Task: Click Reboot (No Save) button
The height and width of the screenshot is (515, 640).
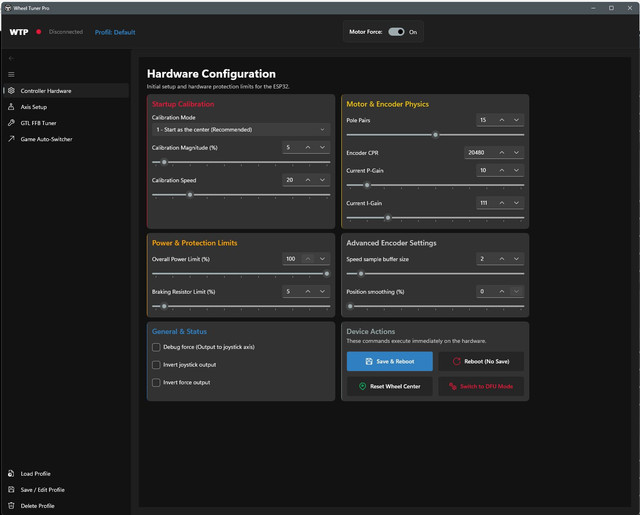Action: pos(481,362)
